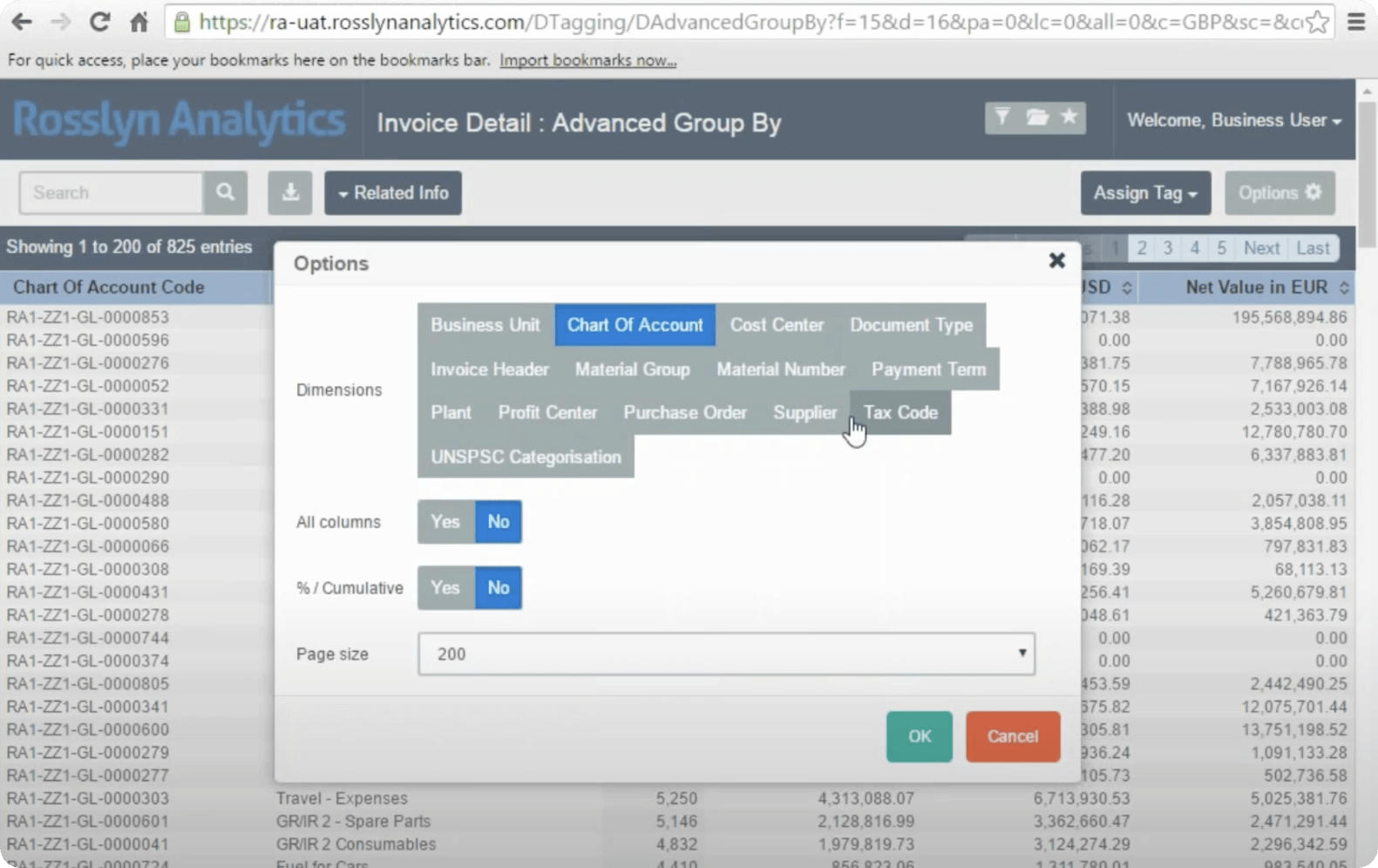The height and width of the screenshot is (868, 1378).
Task: Set All columns to No
Action: (x=498, y=521)
